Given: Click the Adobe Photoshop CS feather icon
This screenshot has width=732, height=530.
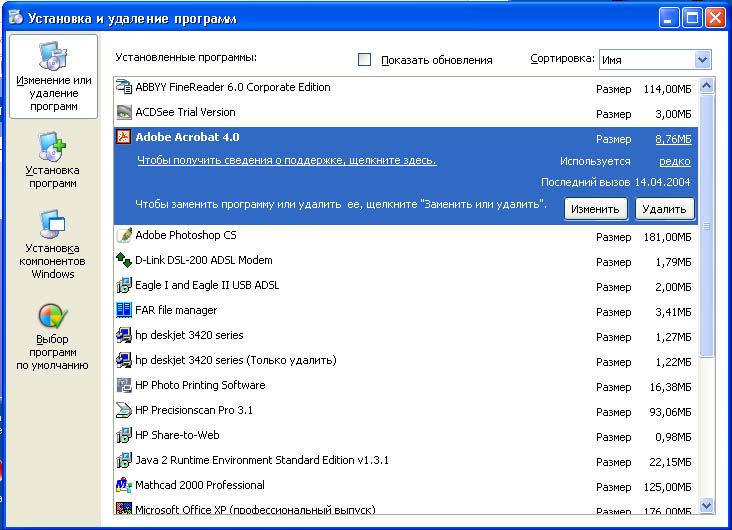Looking at the screenshot, I should click(x=124, y=235).
